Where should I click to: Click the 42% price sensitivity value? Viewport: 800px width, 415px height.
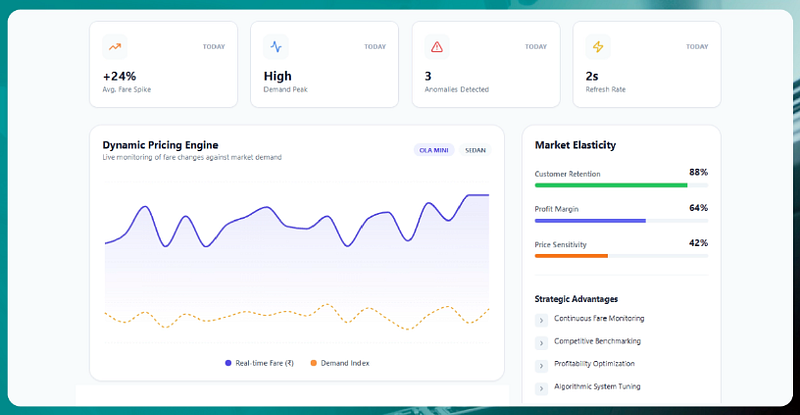pos(698,243)
